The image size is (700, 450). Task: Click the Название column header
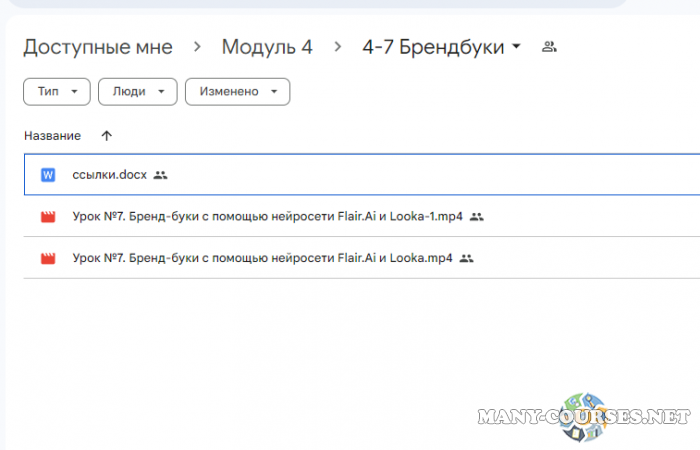(52, 135)
